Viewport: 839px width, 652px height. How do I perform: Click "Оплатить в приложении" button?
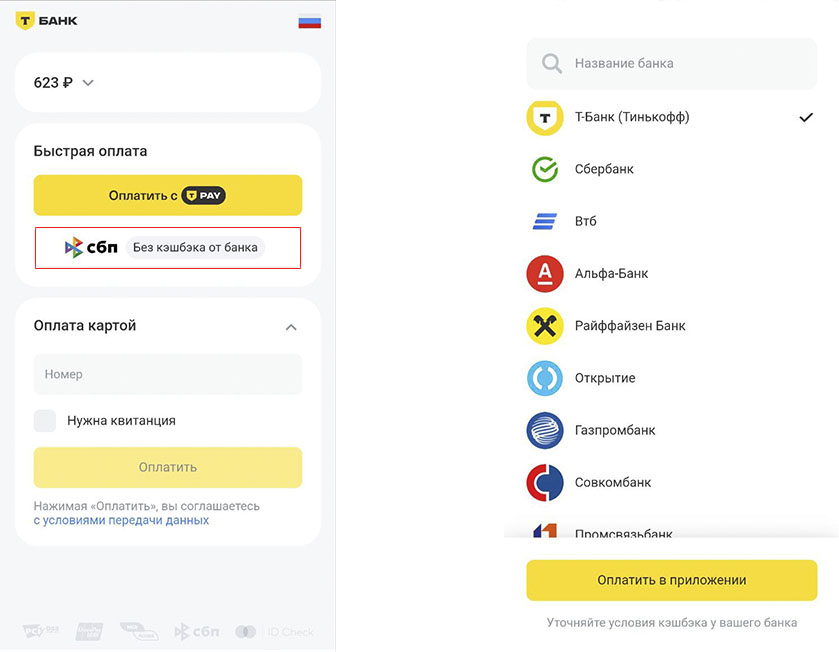click(x=672, y=580)
